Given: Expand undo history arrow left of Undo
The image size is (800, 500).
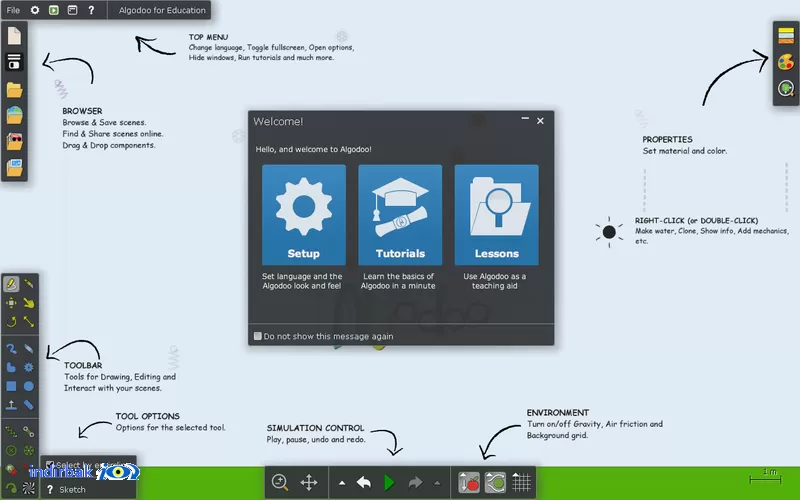Looking at the screenshot, I should (x=342, y=483).
